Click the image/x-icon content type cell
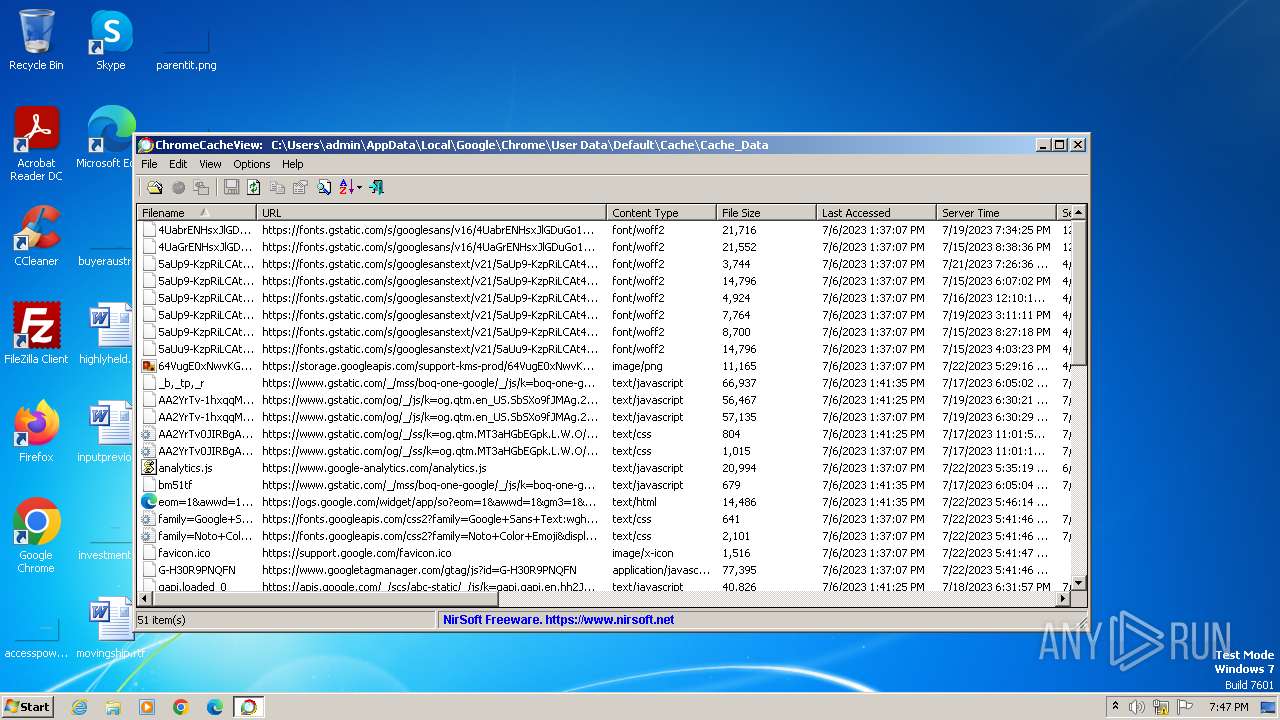 pyautogui.click(x=643, y=553)
